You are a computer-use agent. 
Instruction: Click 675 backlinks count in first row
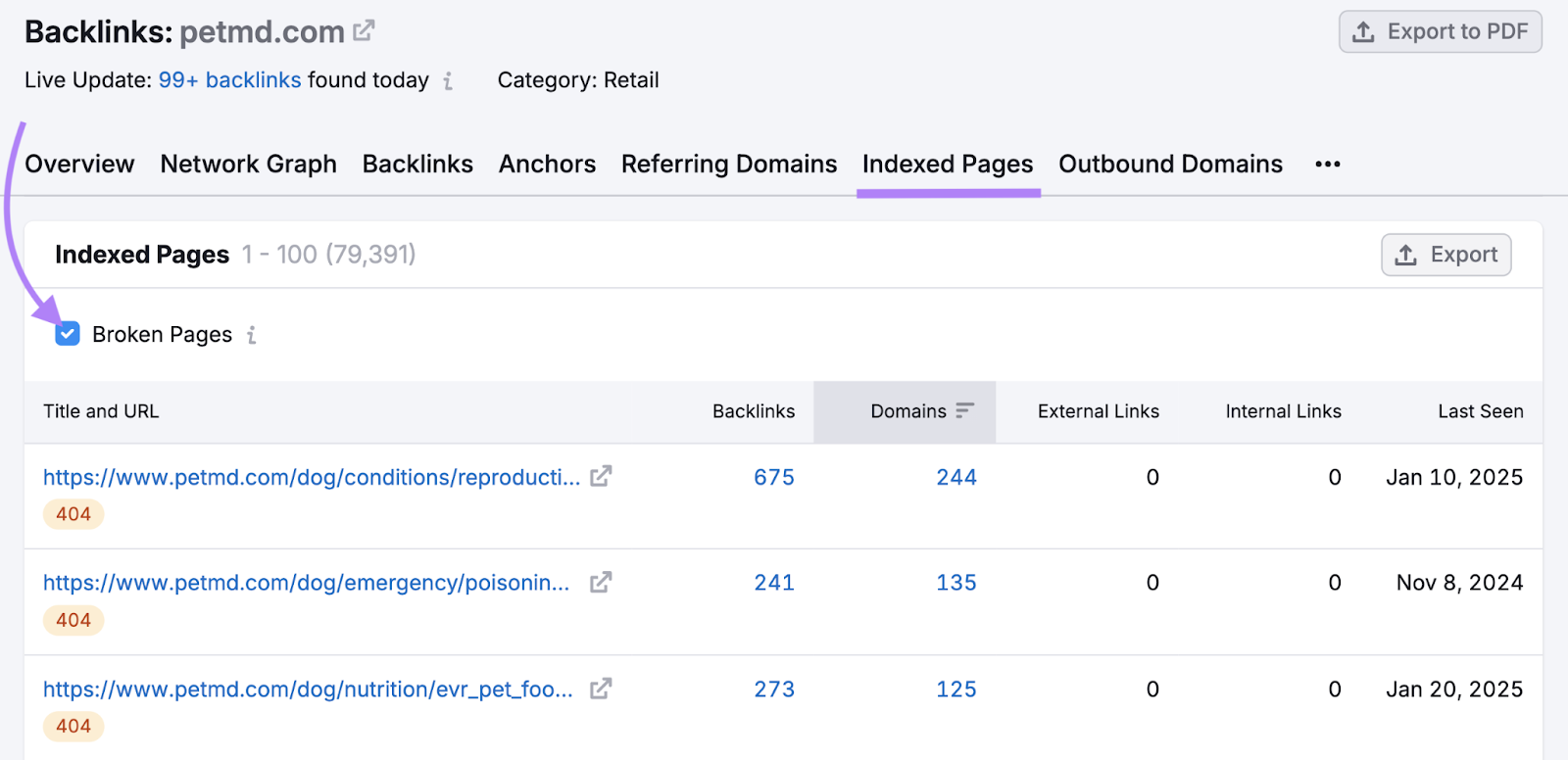(x=773, y=477)
